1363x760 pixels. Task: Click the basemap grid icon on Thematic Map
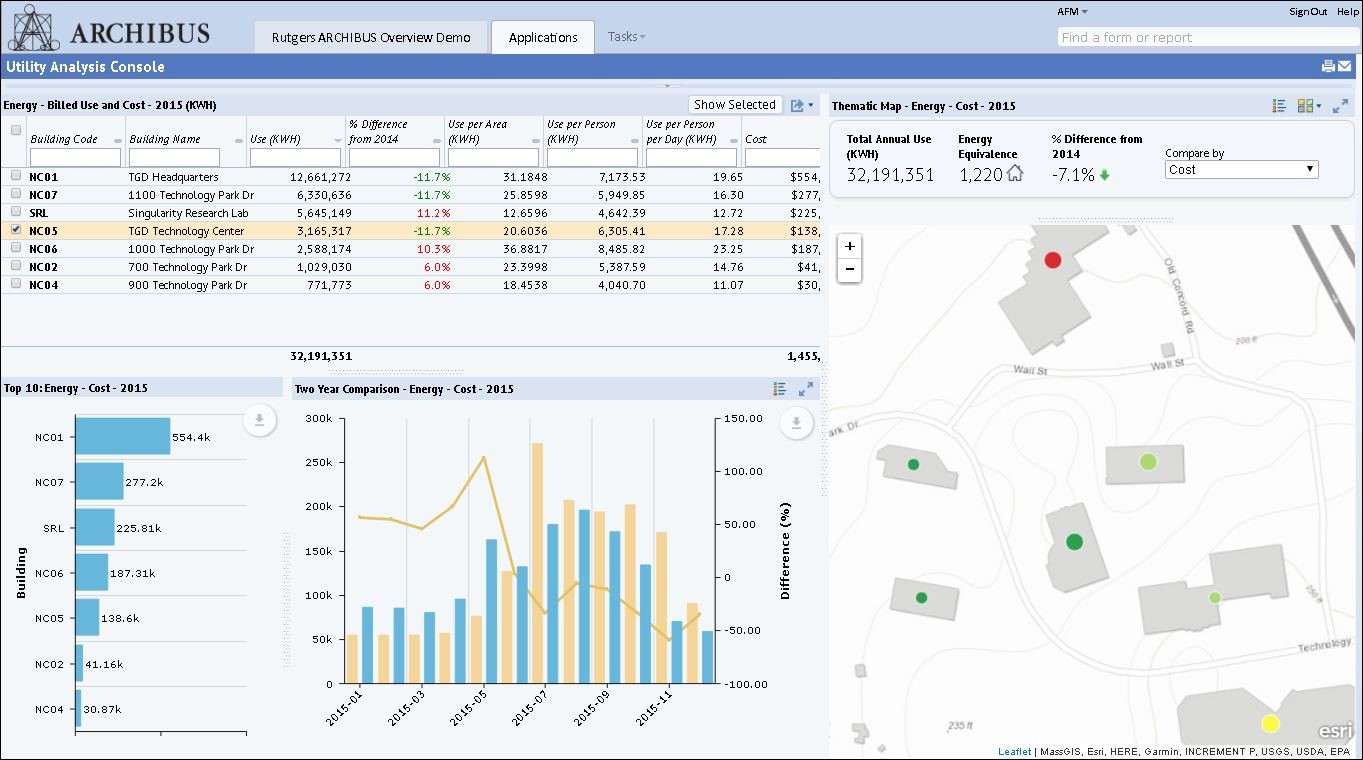1304,106
